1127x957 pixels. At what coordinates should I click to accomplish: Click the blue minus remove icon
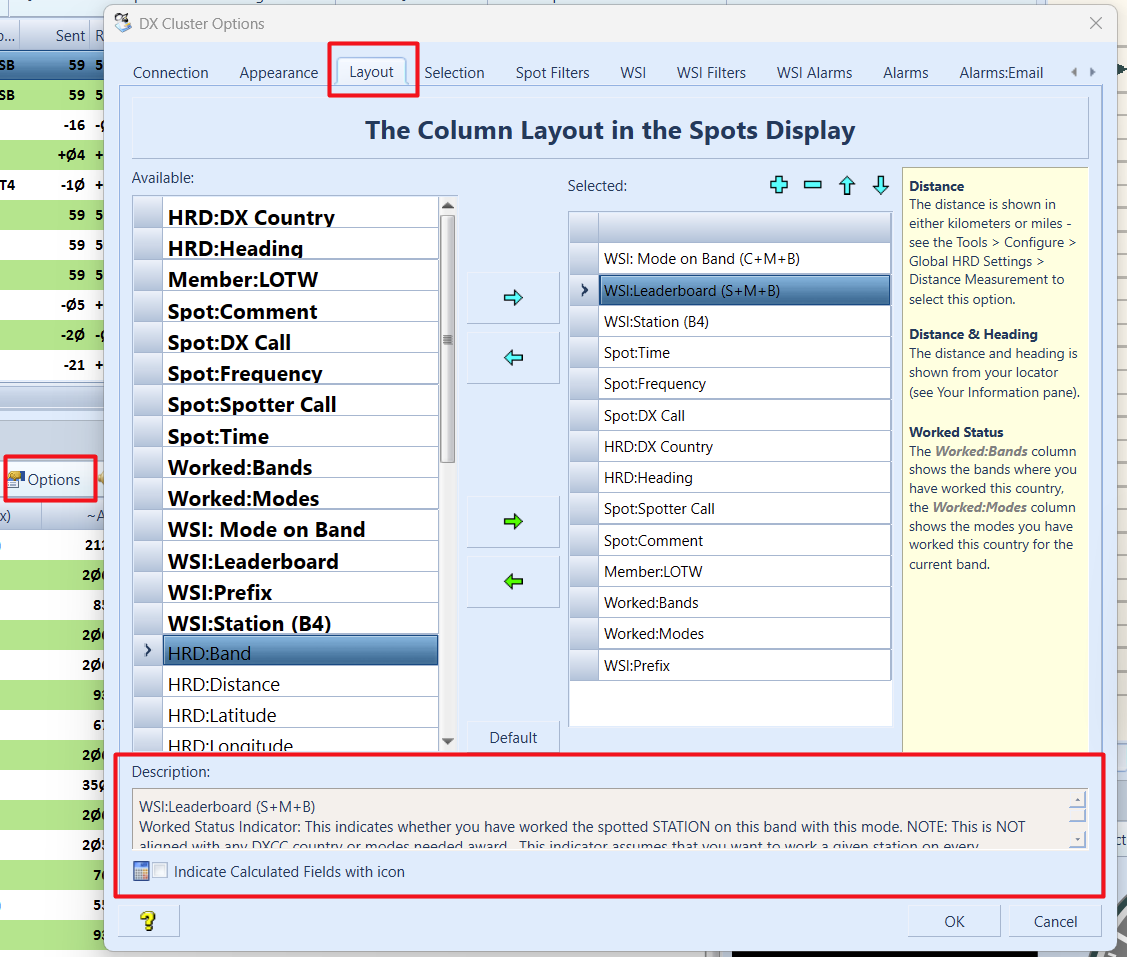coord(813,185)
